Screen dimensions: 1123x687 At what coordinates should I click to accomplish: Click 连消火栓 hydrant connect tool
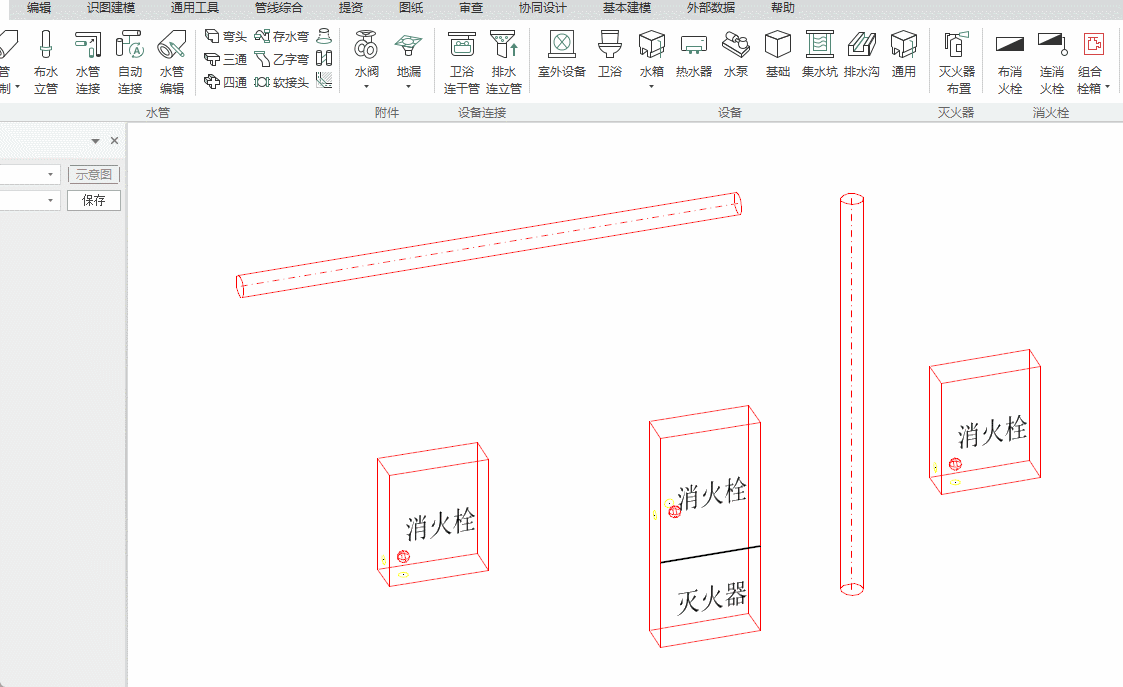1052,62
